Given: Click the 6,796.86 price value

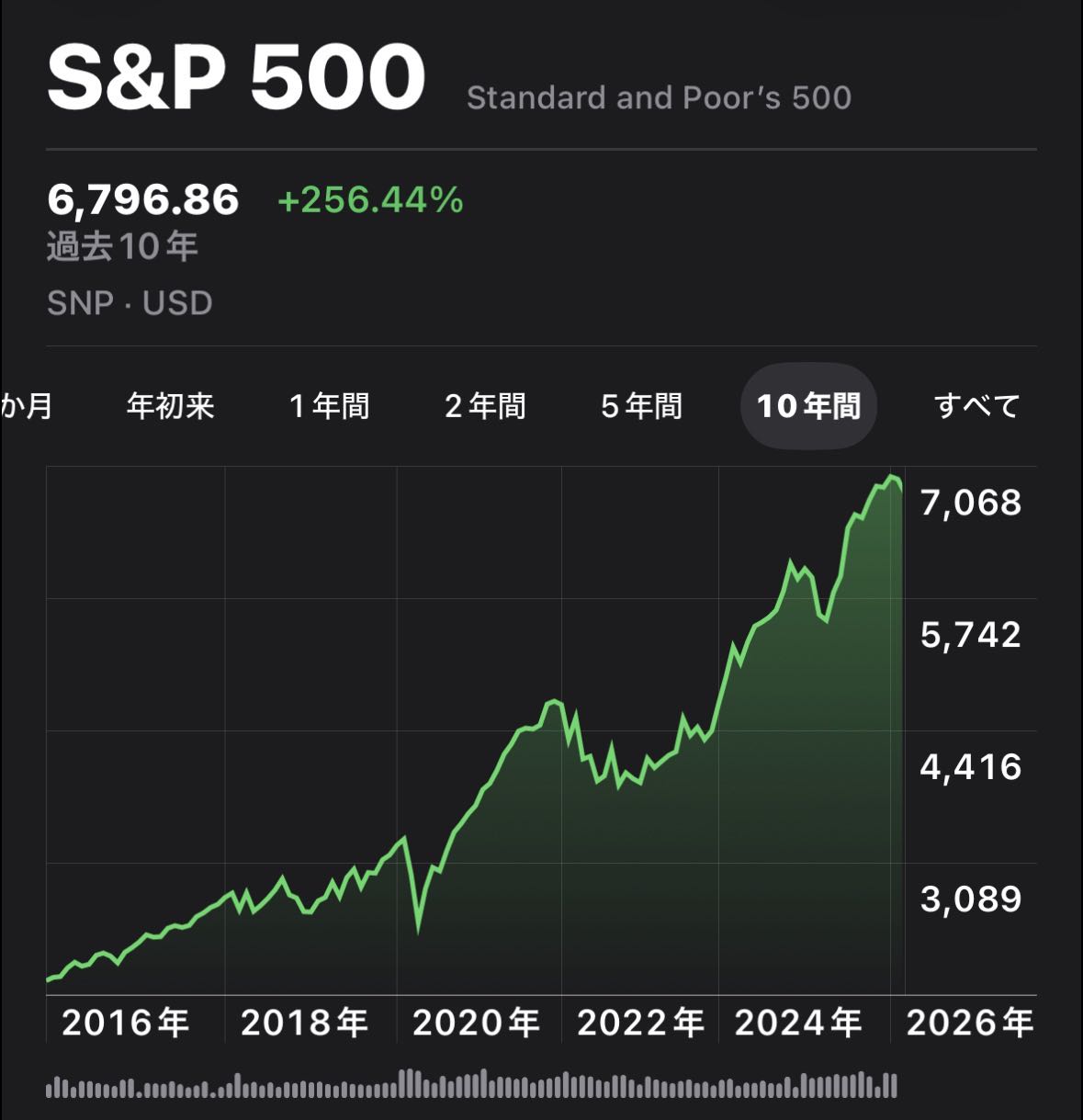Looking at the screenshot, I should click(143, 199).
